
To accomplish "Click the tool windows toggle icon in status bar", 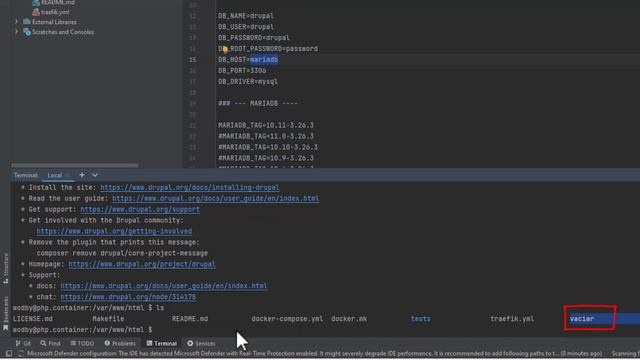I will [9, 353].
